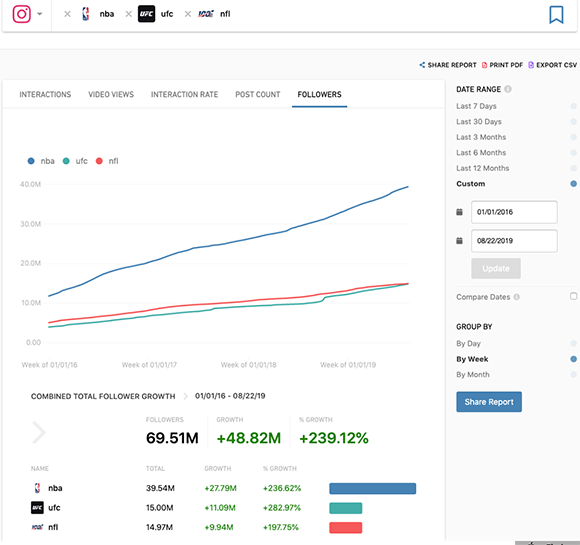Click the Week of 01/01/17 axis label
This screenshot has width=580, height=545.
coord(149,365)
